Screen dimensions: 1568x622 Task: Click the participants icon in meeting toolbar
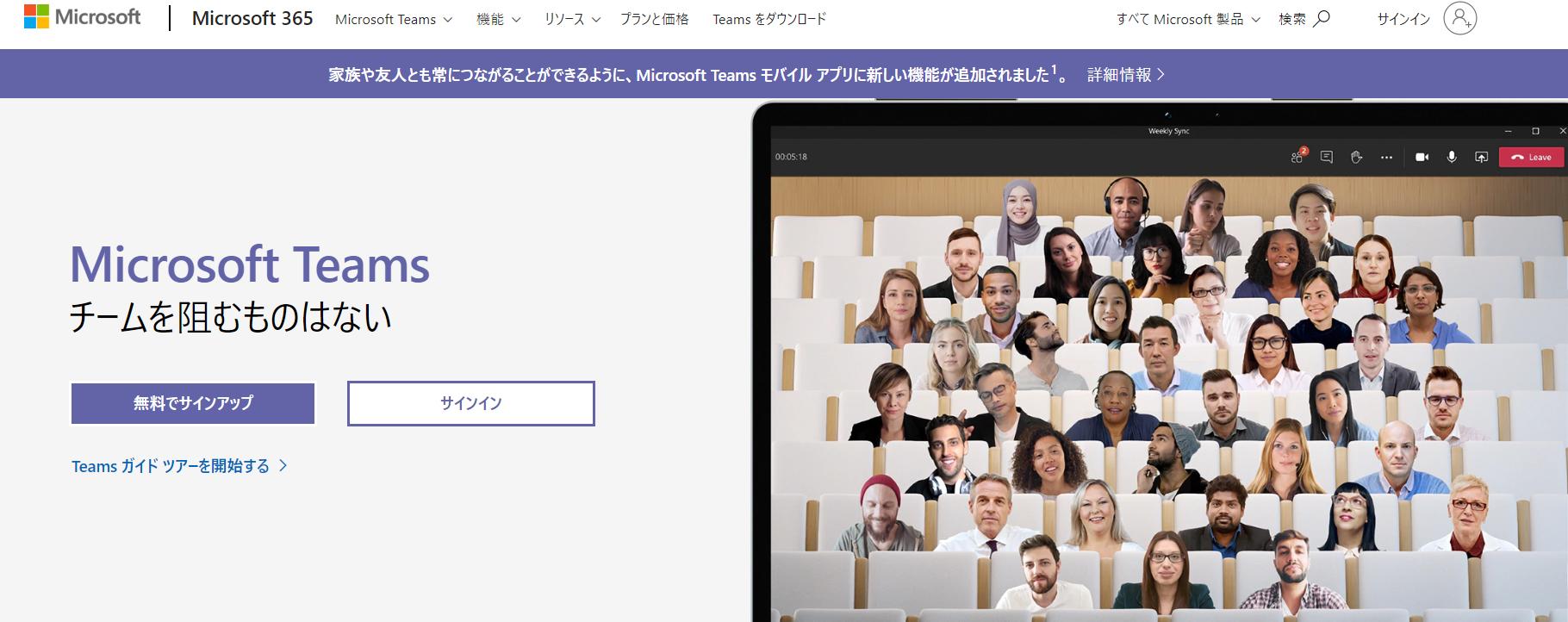(1298, 157)
